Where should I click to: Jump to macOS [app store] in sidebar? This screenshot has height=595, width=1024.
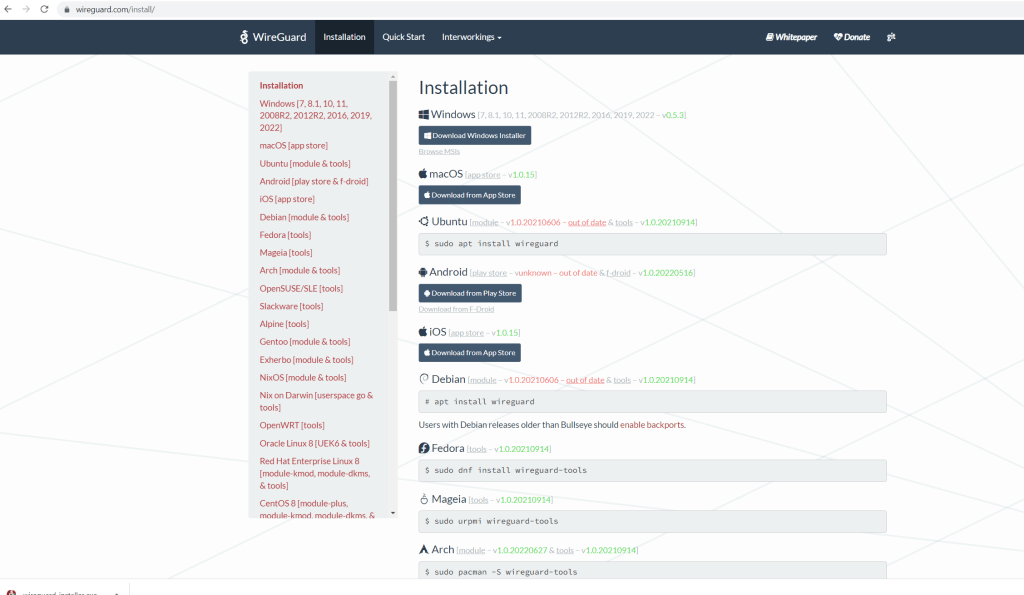tap(294, 146)
